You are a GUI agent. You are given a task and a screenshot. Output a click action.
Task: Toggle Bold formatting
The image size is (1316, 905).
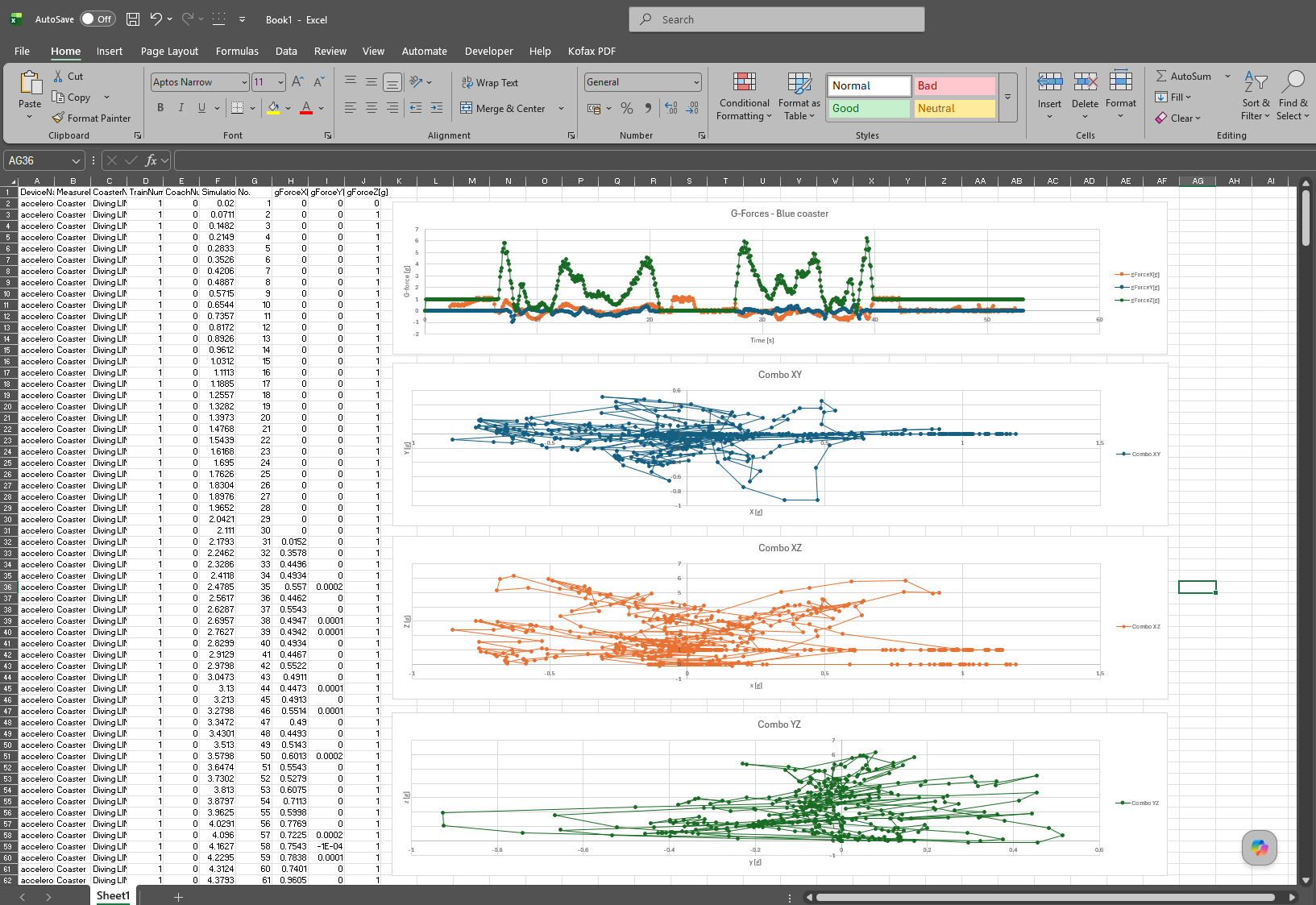[160, 108]
